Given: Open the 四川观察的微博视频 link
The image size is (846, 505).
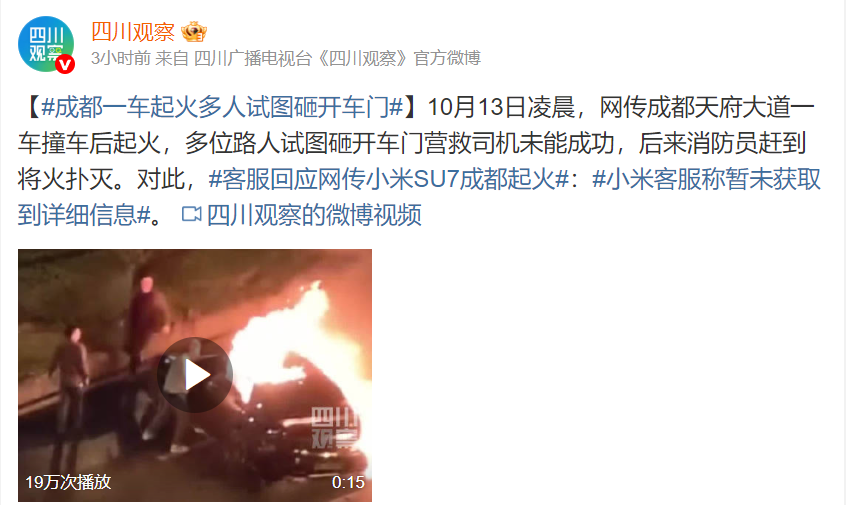Looking at the screenshot, I should [x=314, y=215].
